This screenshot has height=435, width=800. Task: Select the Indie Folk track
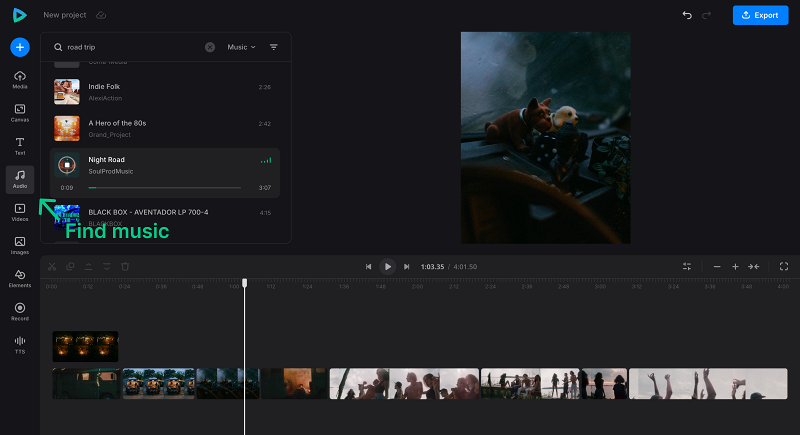point(165,92)
